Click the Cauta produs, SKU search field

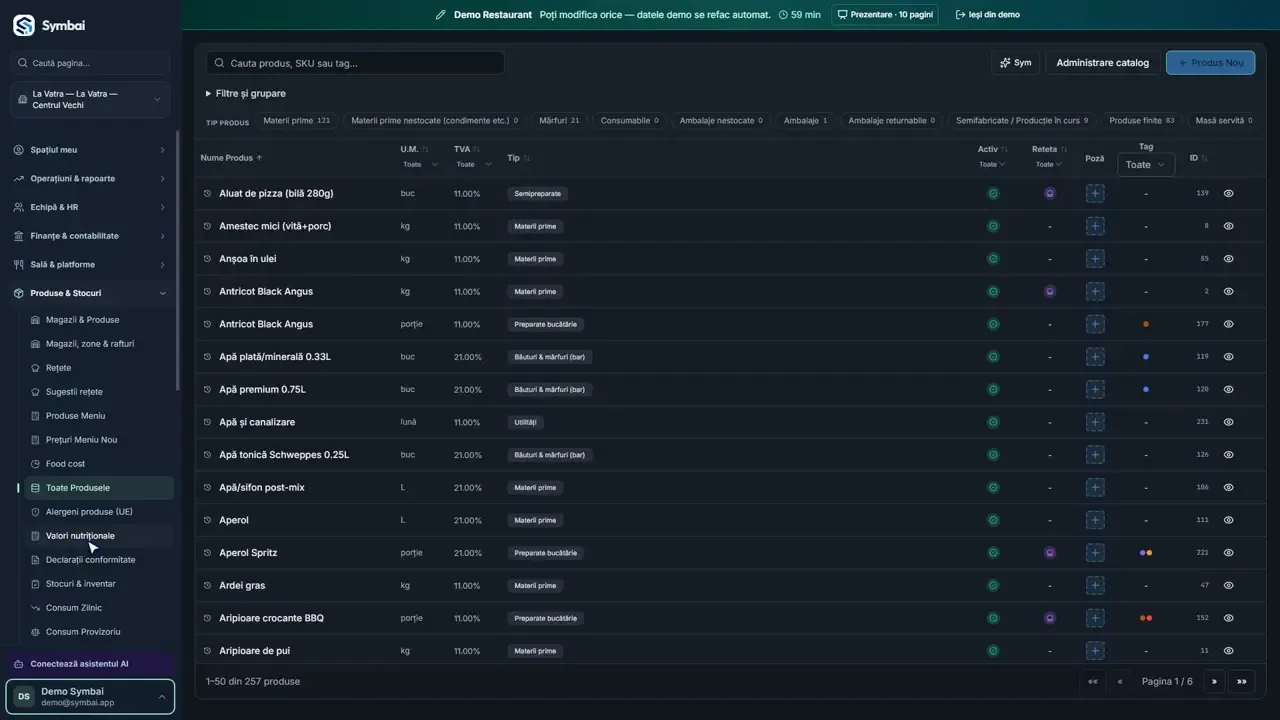tap(355, 63)
